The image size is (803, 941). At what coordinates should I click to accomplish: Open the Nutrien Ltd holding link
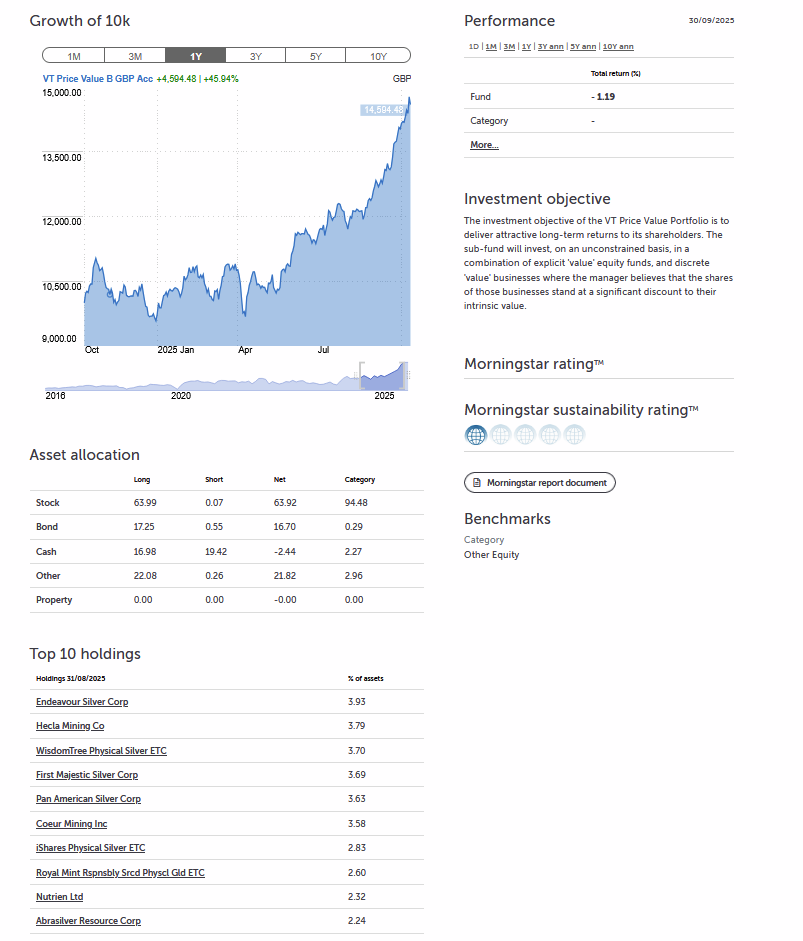coord(59,897)
